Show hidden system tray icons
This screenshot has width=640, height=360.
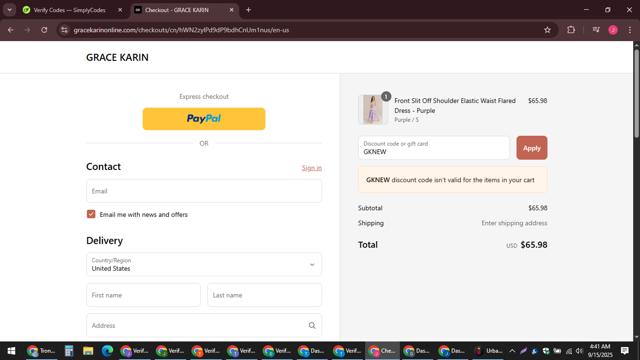512,351
